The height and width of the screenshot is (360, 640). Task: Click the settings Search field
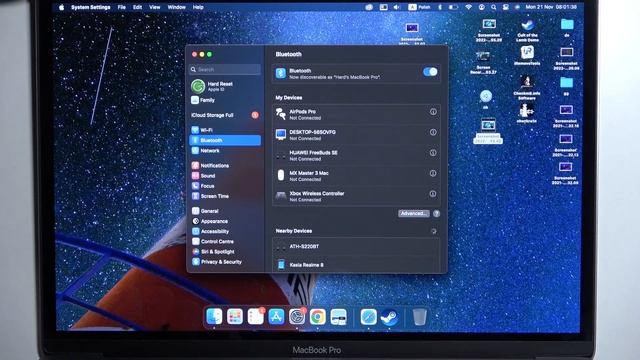click(x=225, y=69)
